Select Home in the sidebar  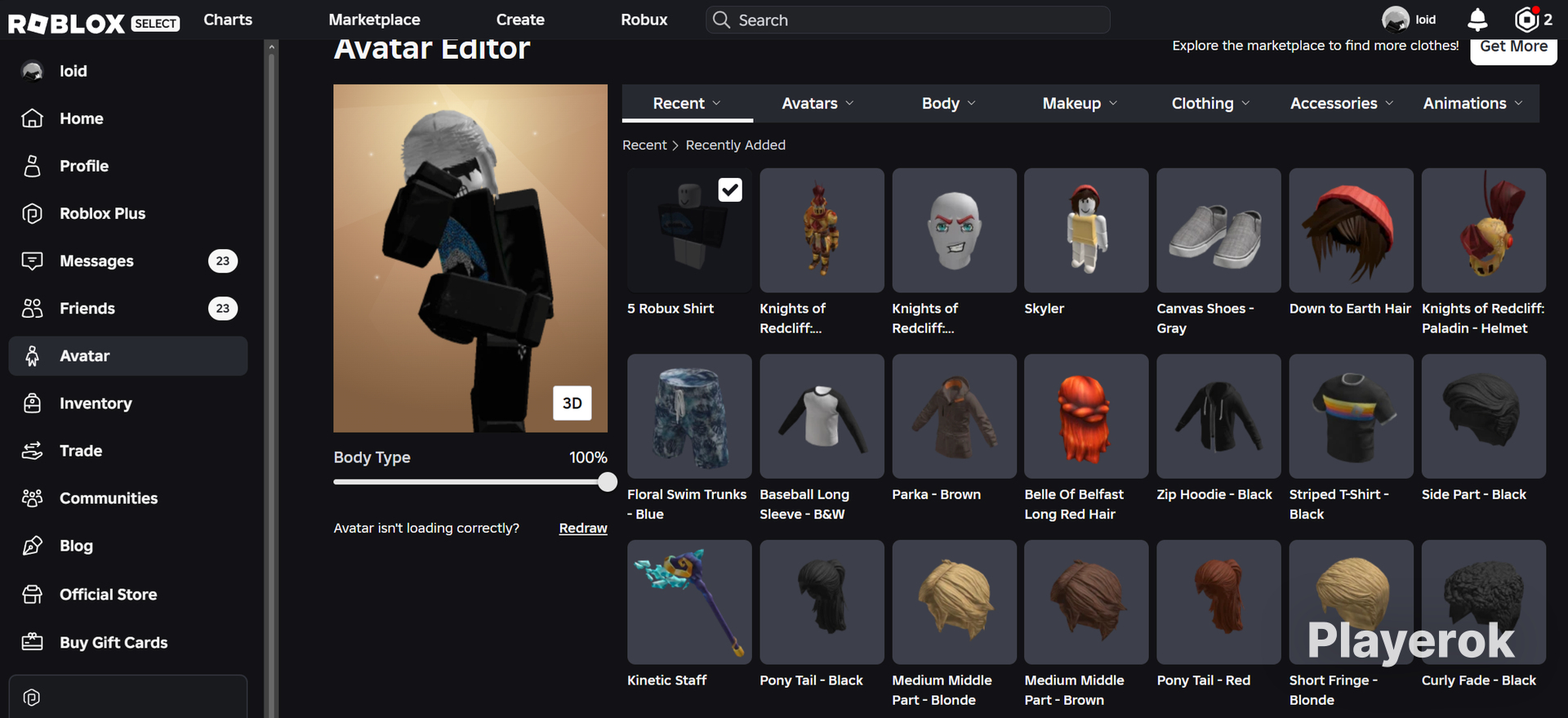pos(128,118)
